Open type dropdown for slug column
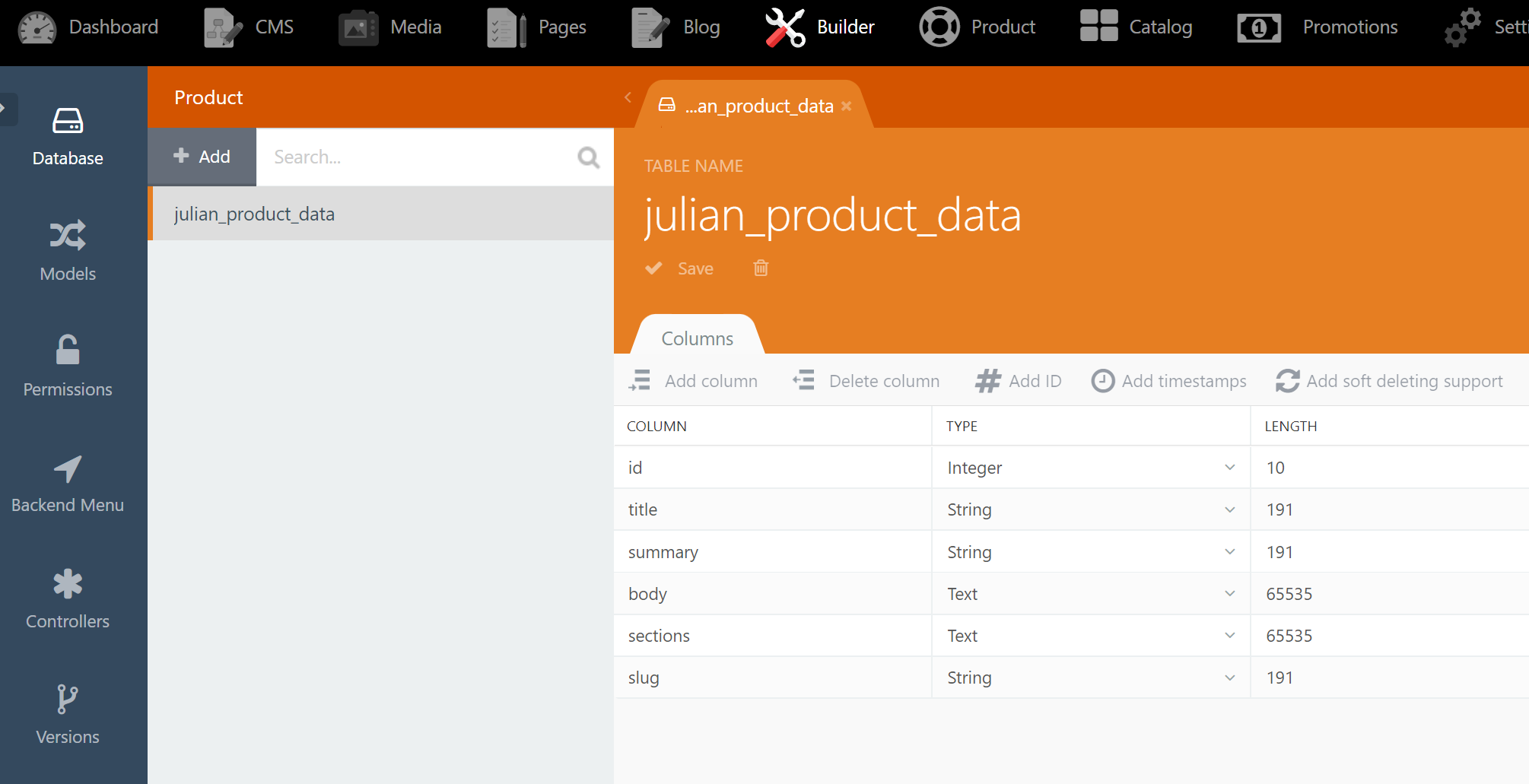 (1229, 678)
